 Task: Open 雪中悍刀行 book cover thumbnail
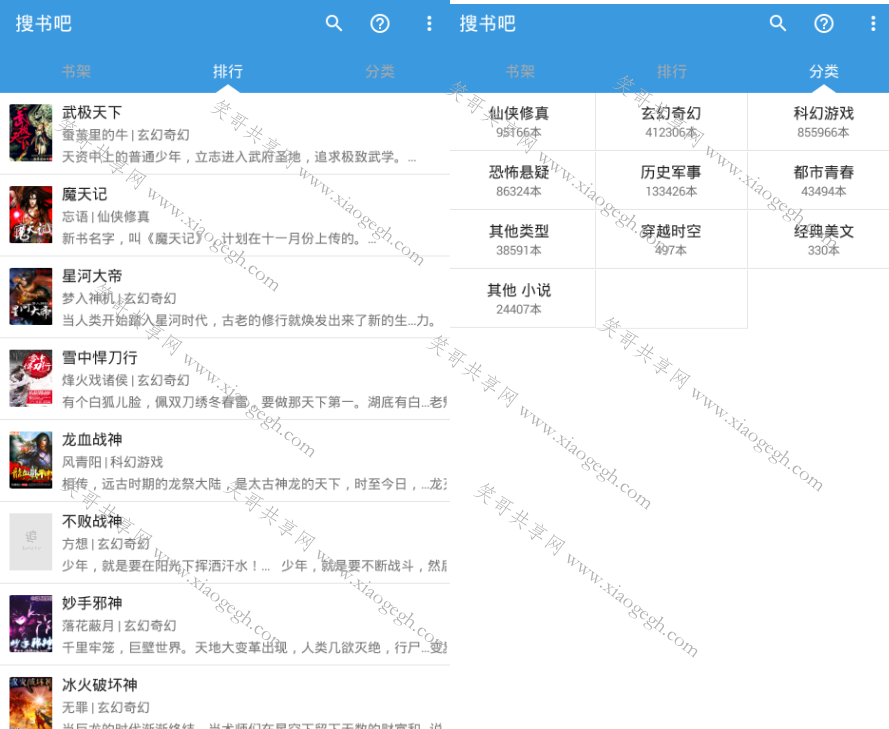(31, 378)
